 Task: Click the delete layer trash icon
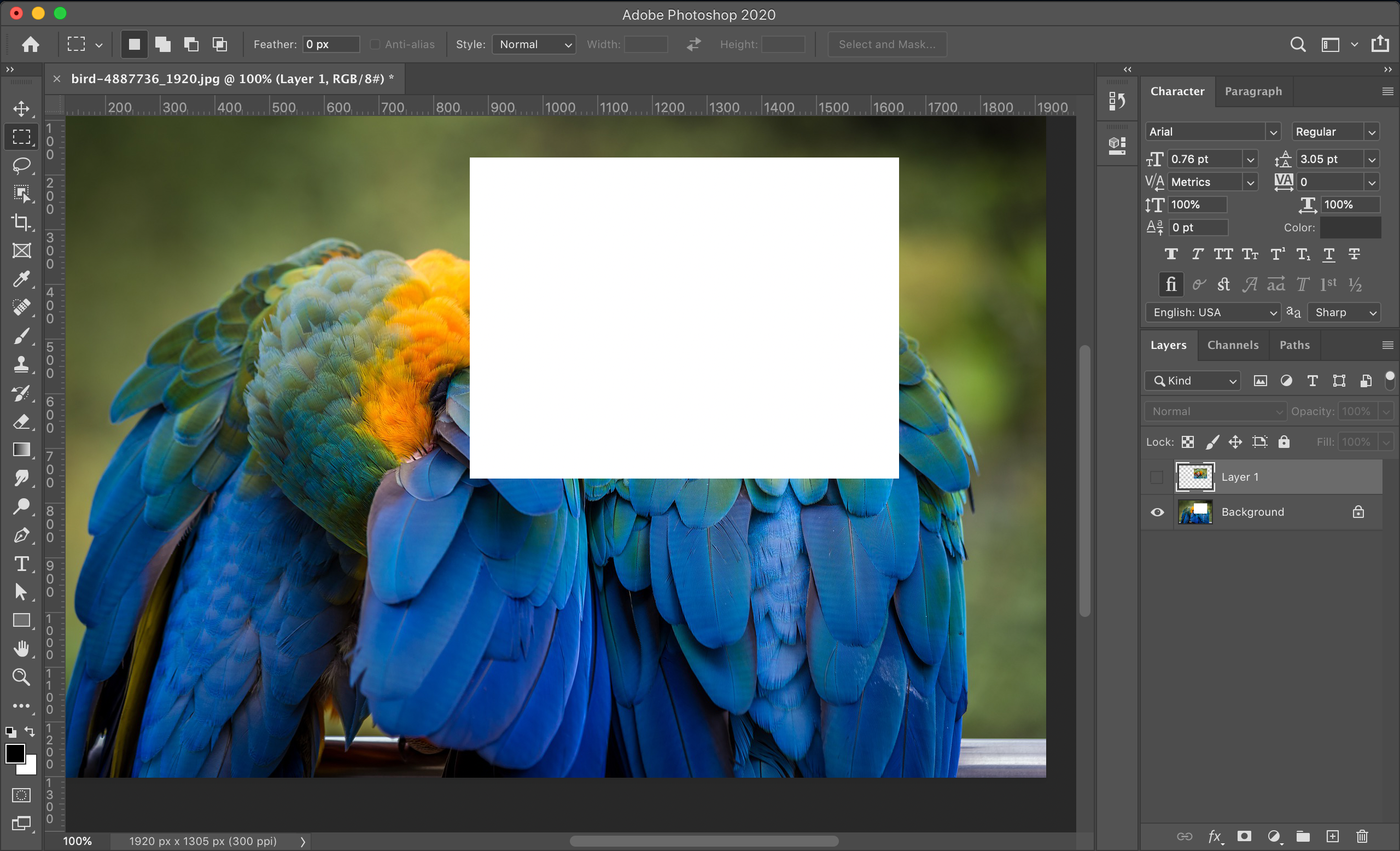pyautogui.click(x=1362, y=836)
